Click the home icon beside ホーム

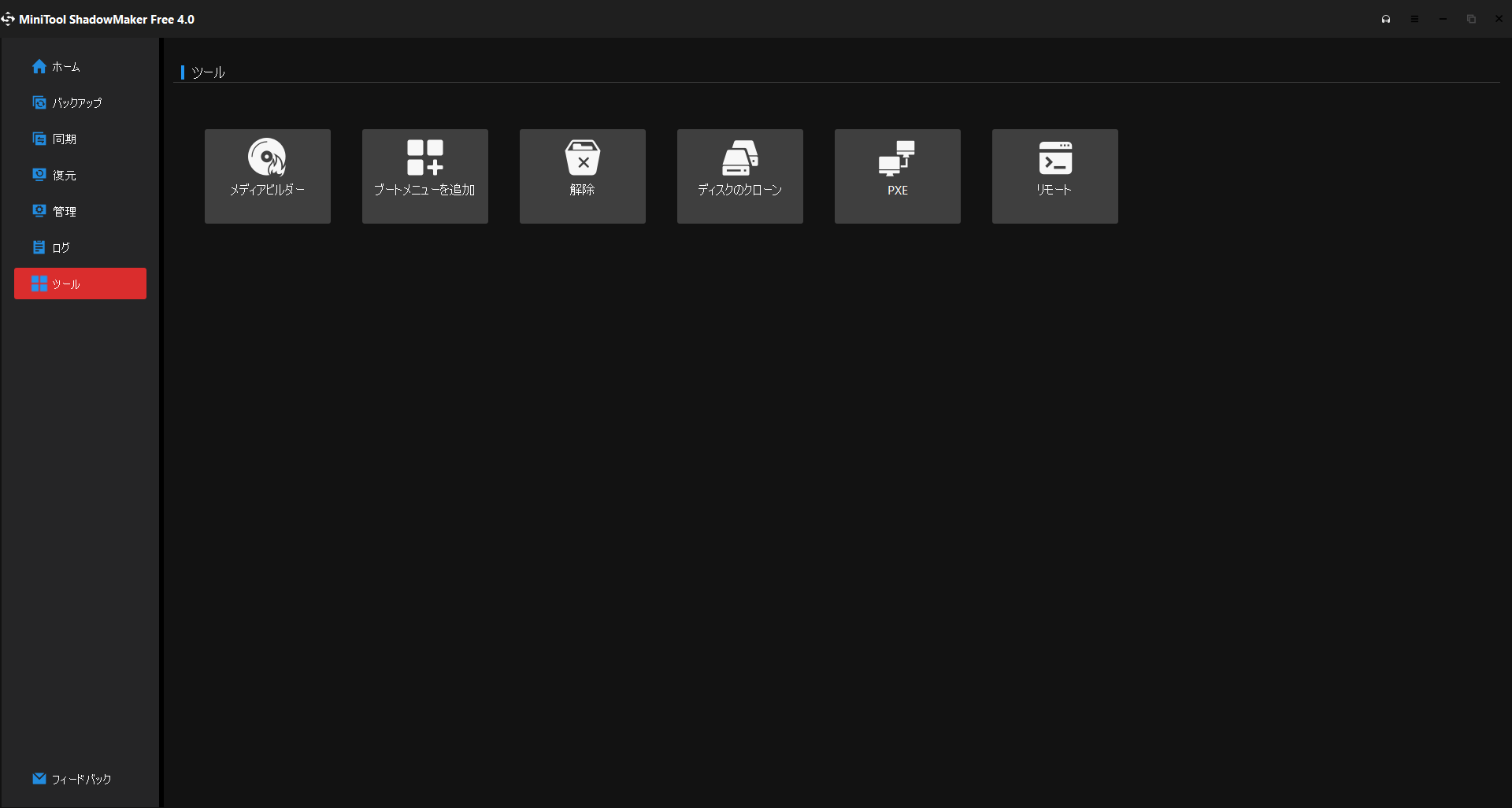coord(39,66)
